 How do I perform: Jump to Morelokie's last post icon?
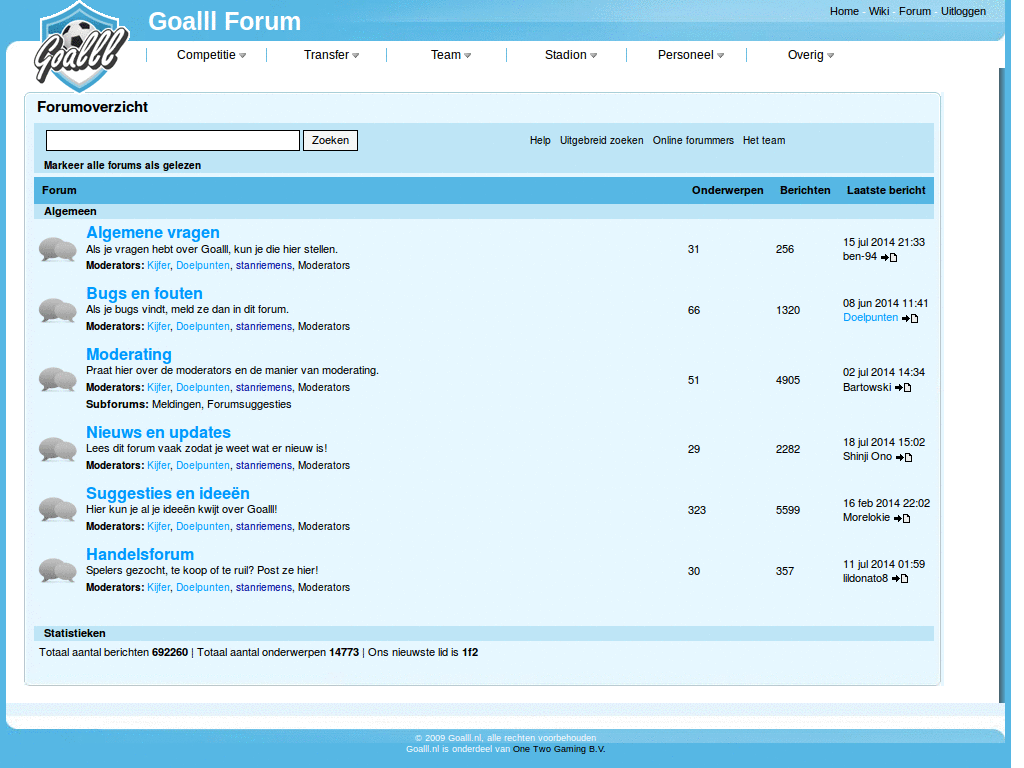pyautogui.click(x=901, y=518)
